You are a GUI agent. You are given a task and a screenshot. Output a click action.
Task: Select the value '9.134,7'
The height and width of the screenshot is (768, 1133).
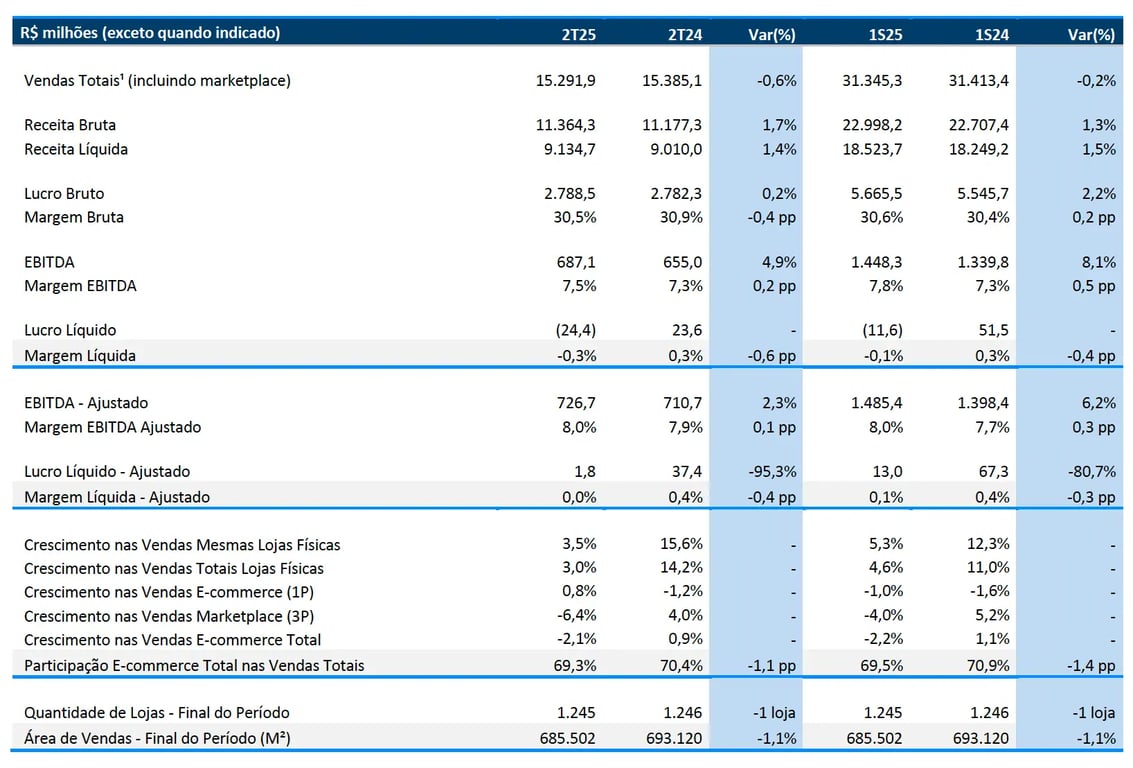point(570,149)
